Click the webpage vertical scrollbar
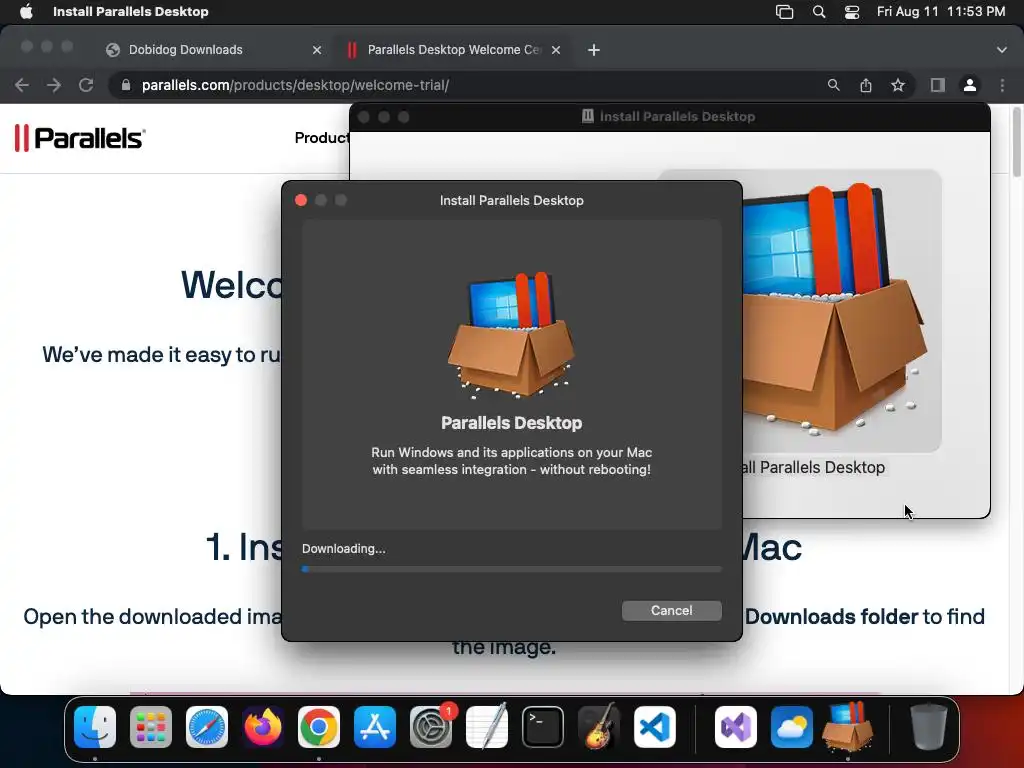 tap(1016, 142)
